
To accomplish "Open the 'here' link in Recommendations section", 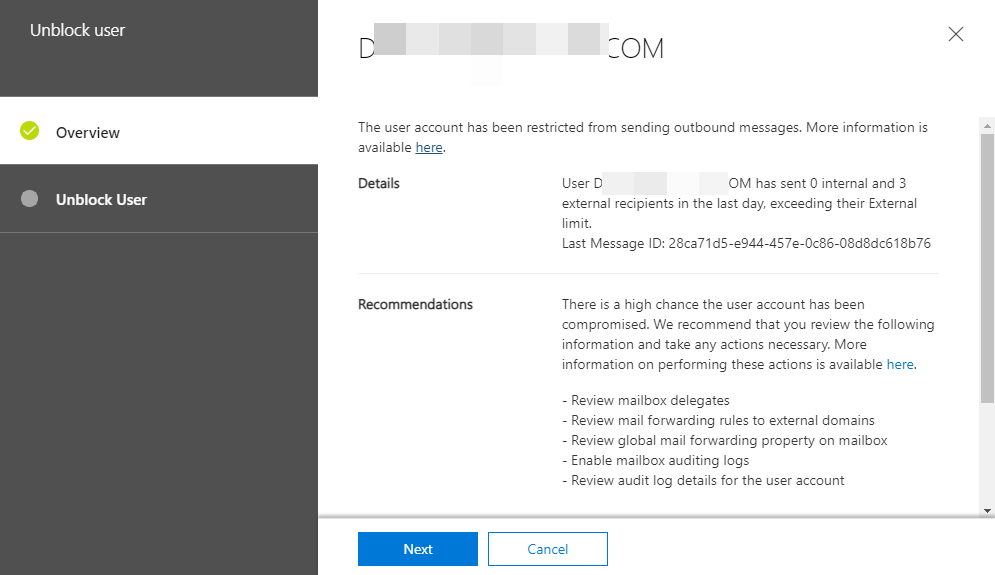I will (900, 364).
